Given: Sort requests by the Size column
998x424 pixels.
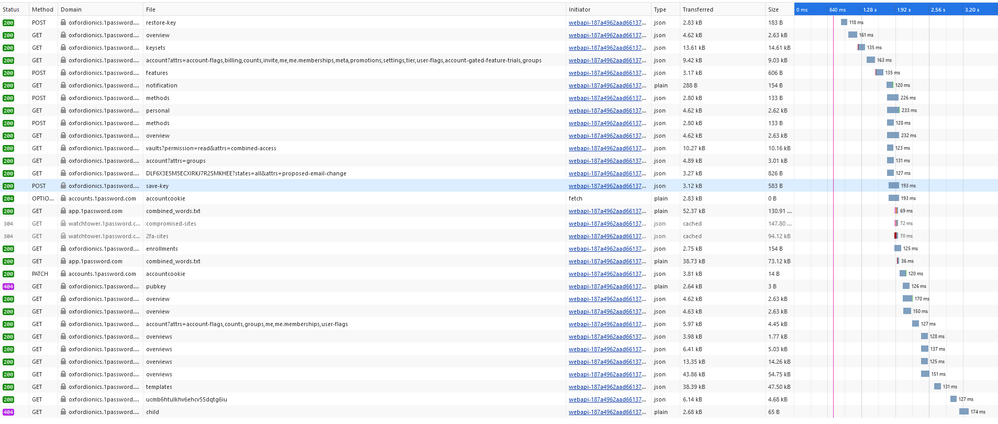Looking at the screenshot, I should [773, 9].
